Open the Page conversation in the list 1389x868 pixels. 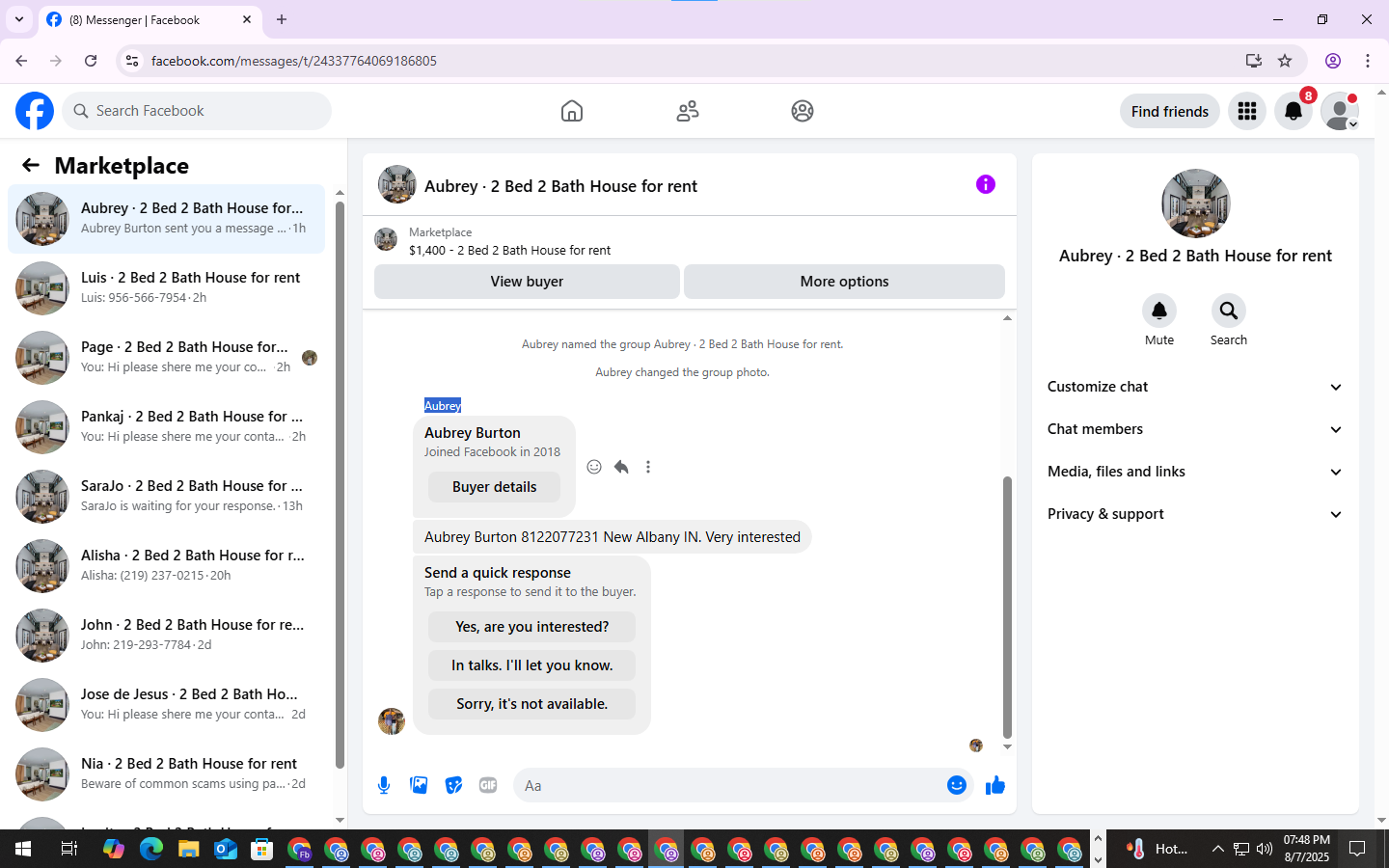click(166, 358)
